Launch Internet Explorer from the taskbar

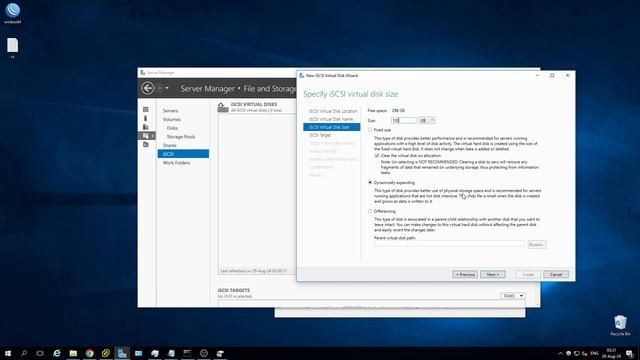point(57,353)
